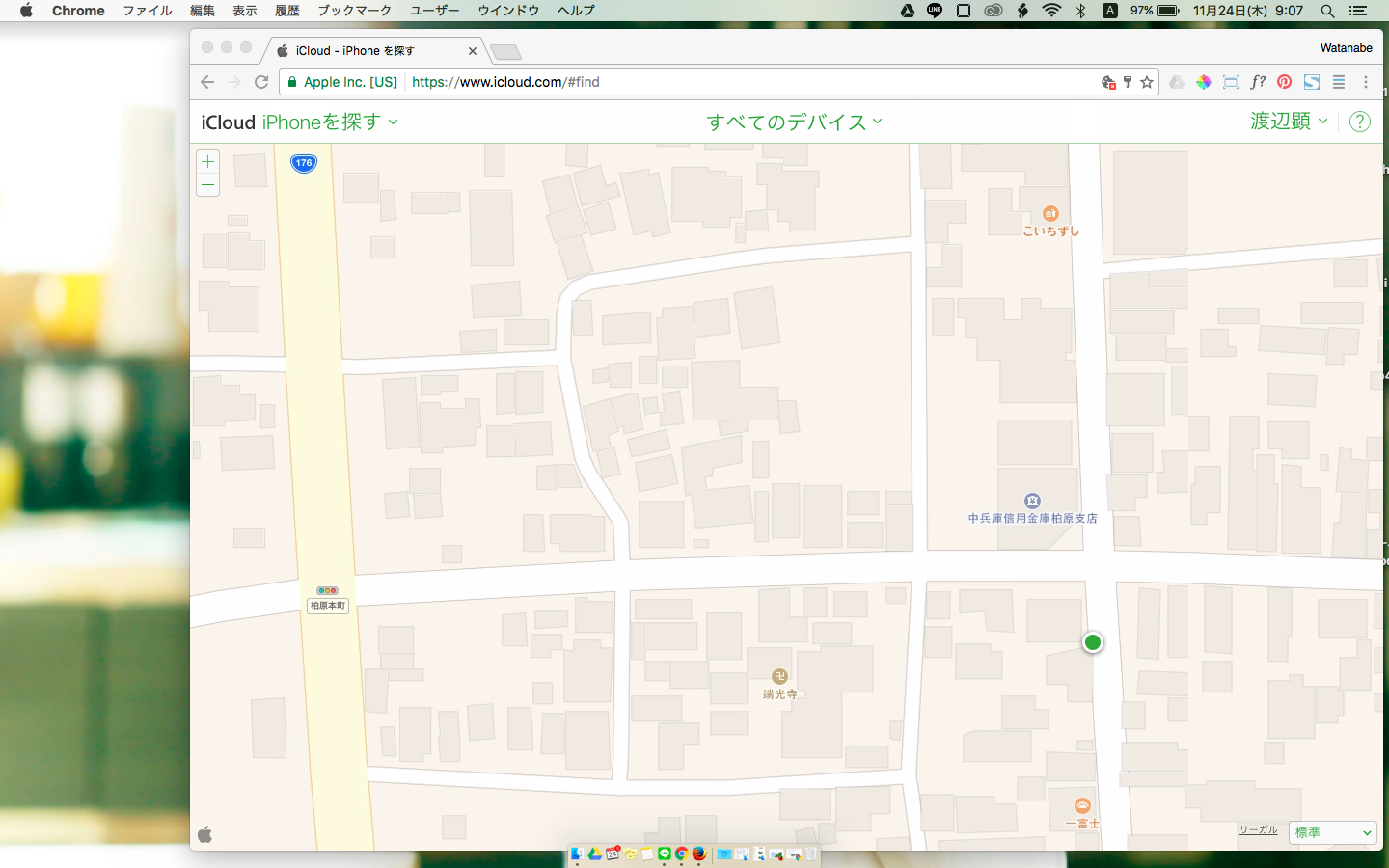Go back with browser back arrow
Viewport: 1389px width, 868px height.
click(207, 82)
